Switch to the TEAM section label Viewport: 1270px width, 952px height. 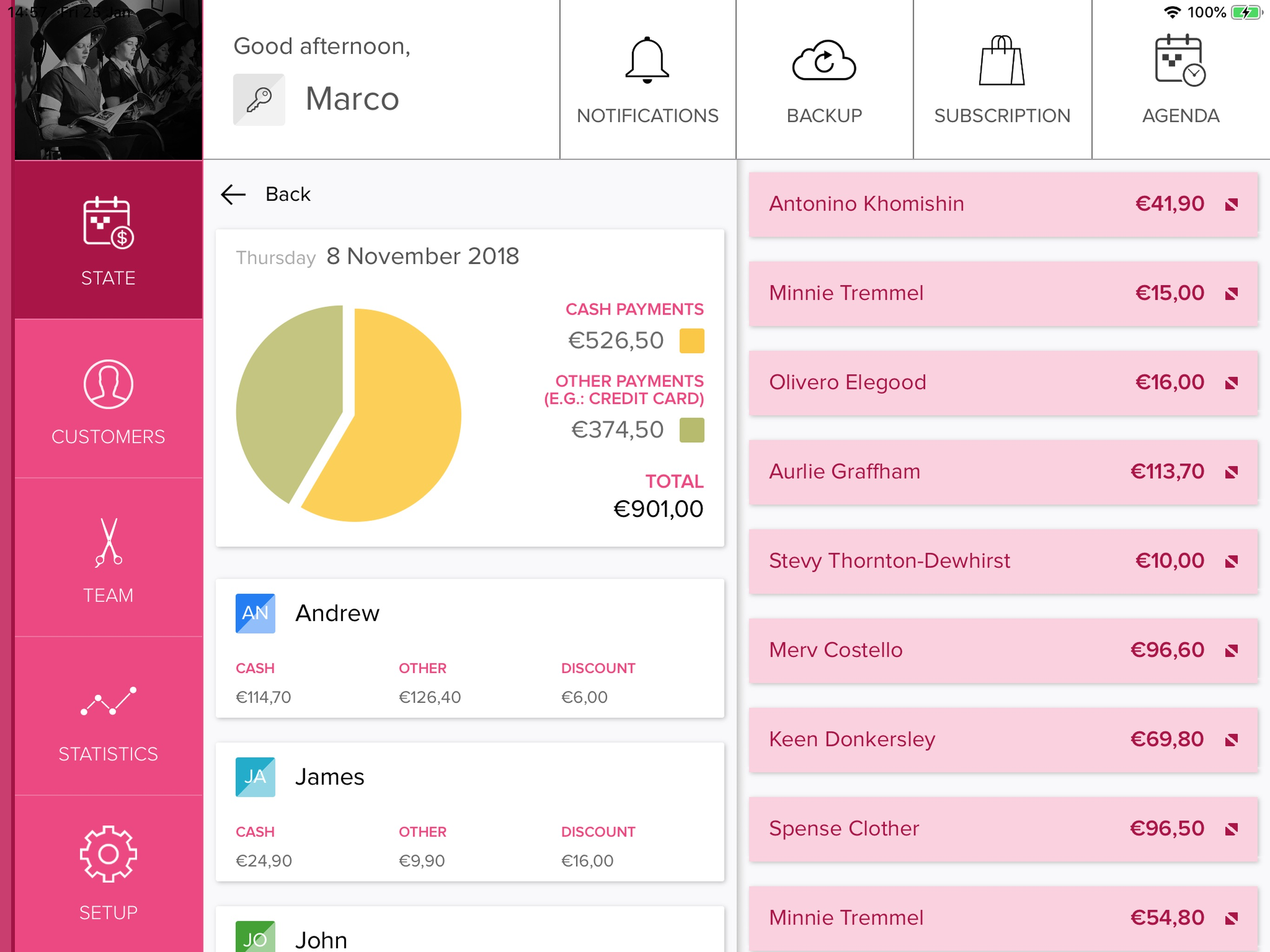click(x=108, y=595)
